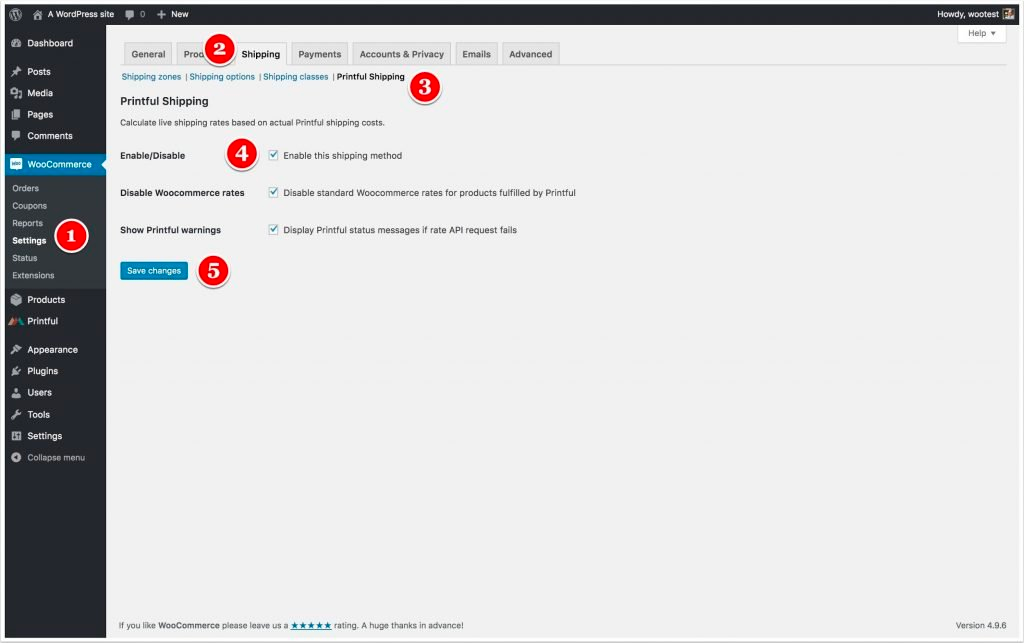
Task: Expand the Help dropdown
Action: [982, 33]
